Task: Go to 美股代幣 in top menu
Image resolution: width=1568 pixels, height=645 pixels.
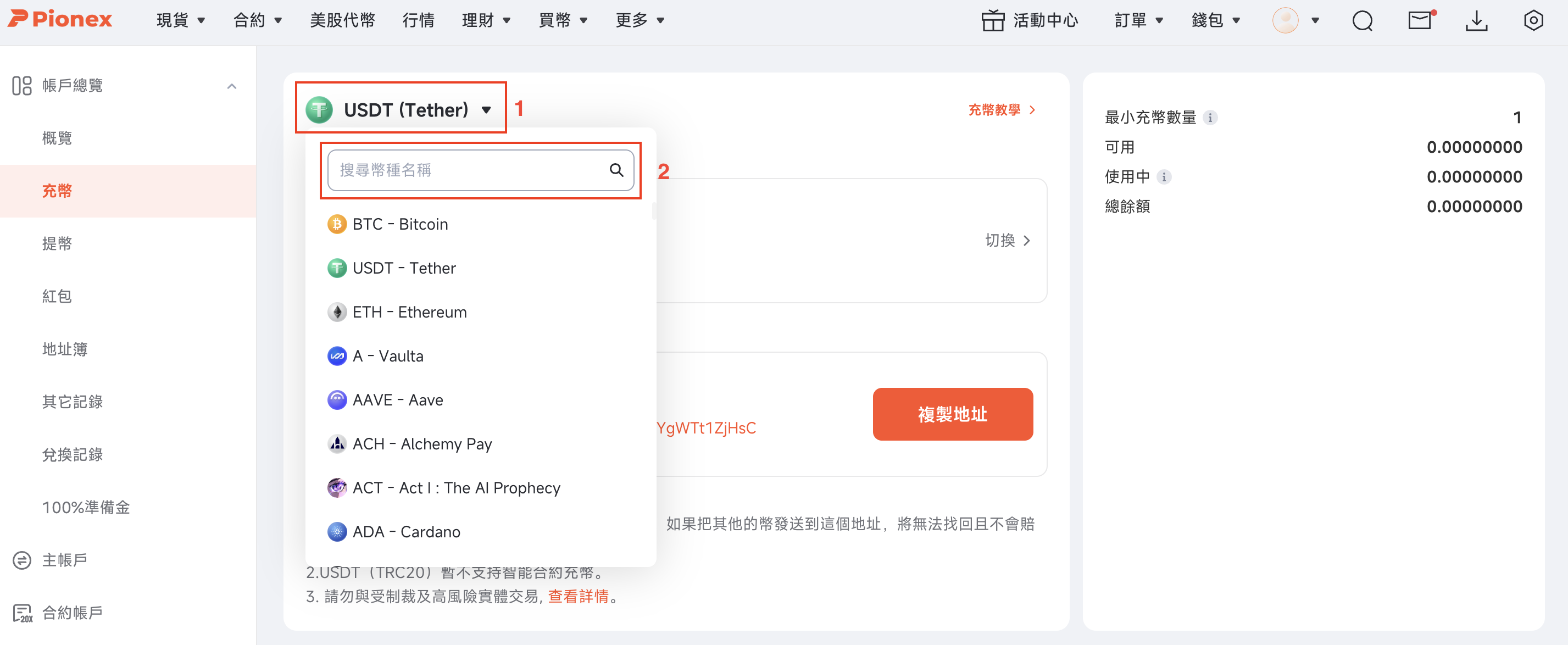Action: [342, 20]
